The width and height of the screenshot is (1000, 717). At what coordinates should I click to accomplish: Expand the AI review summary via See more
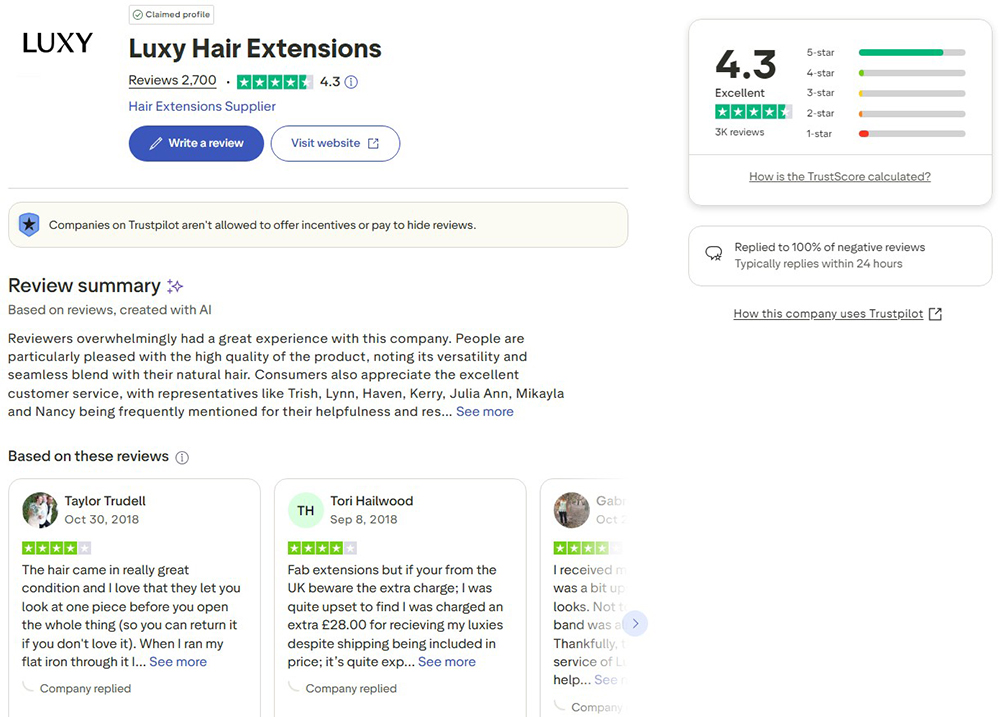point(485,411)
